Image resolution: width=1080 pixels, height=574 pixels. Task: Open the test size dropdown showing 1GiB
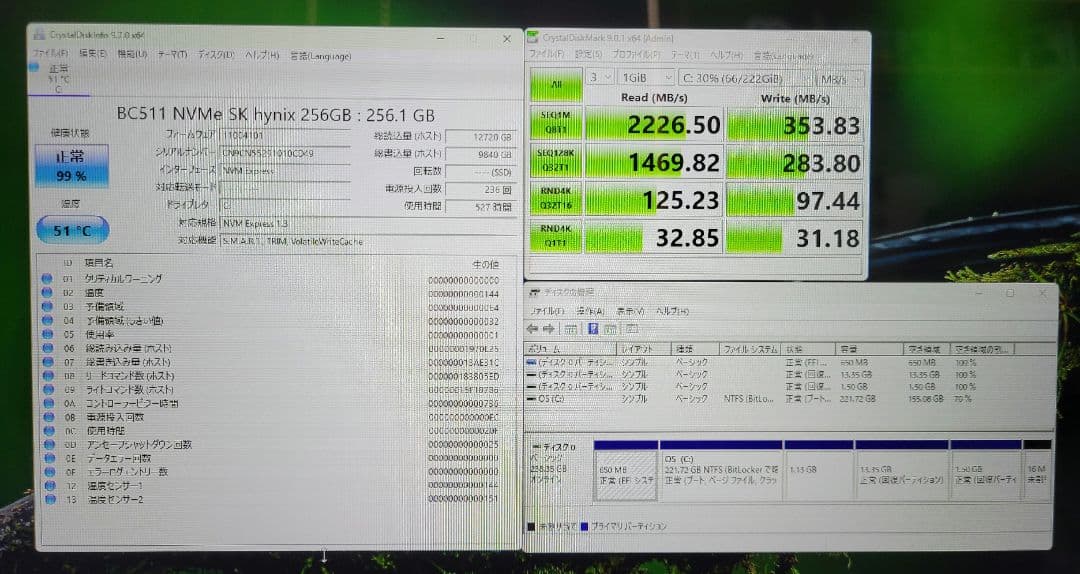coord(645,78)
